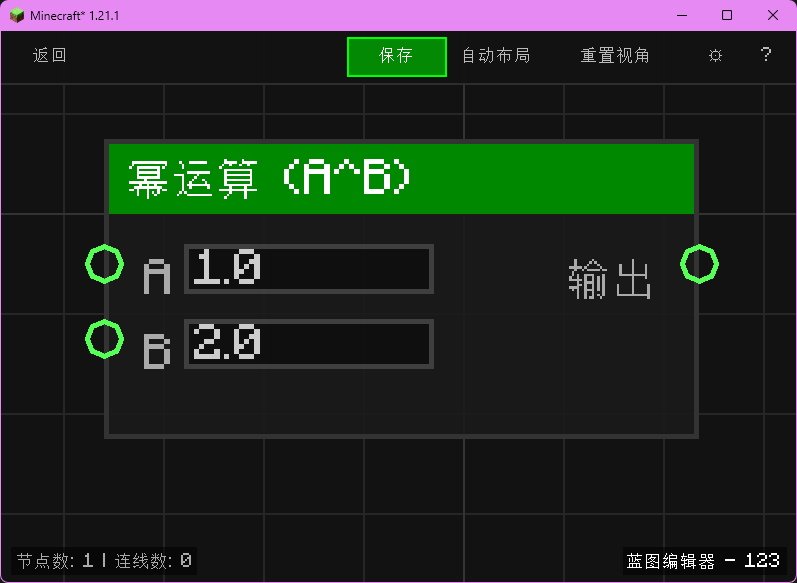Close the Minecraft window
797x583 pixels.
(x=773, y=15)
